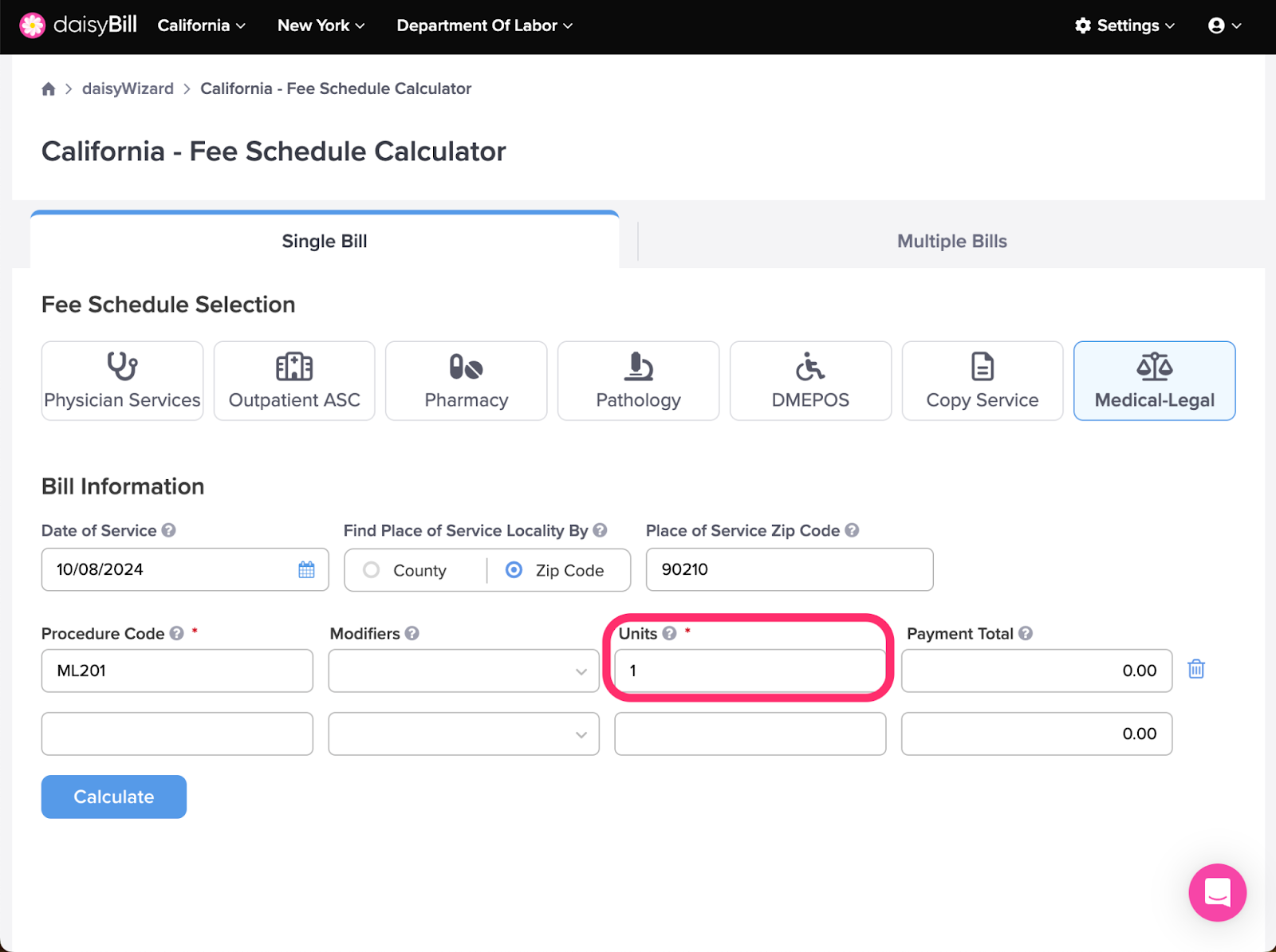Select the Pharmacy fee schedule
The height and width of the screenshot is (952, 1276).
[x=467, y=380]
